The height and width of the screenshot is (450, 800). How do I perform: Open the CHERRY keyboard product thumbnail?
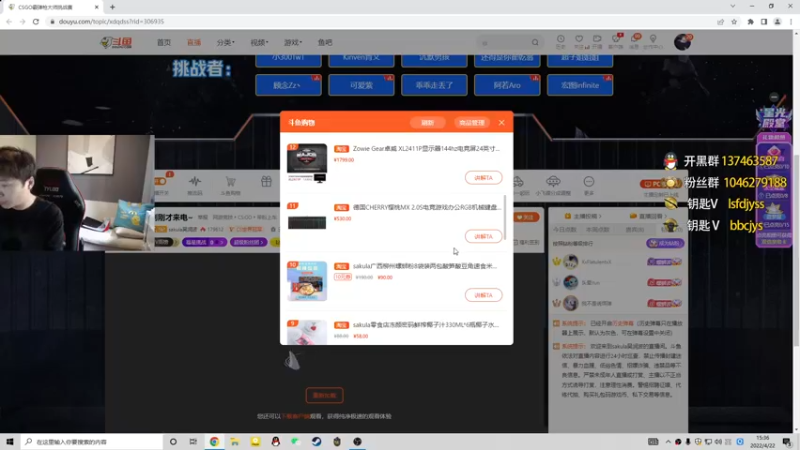(x=307, y=222)
